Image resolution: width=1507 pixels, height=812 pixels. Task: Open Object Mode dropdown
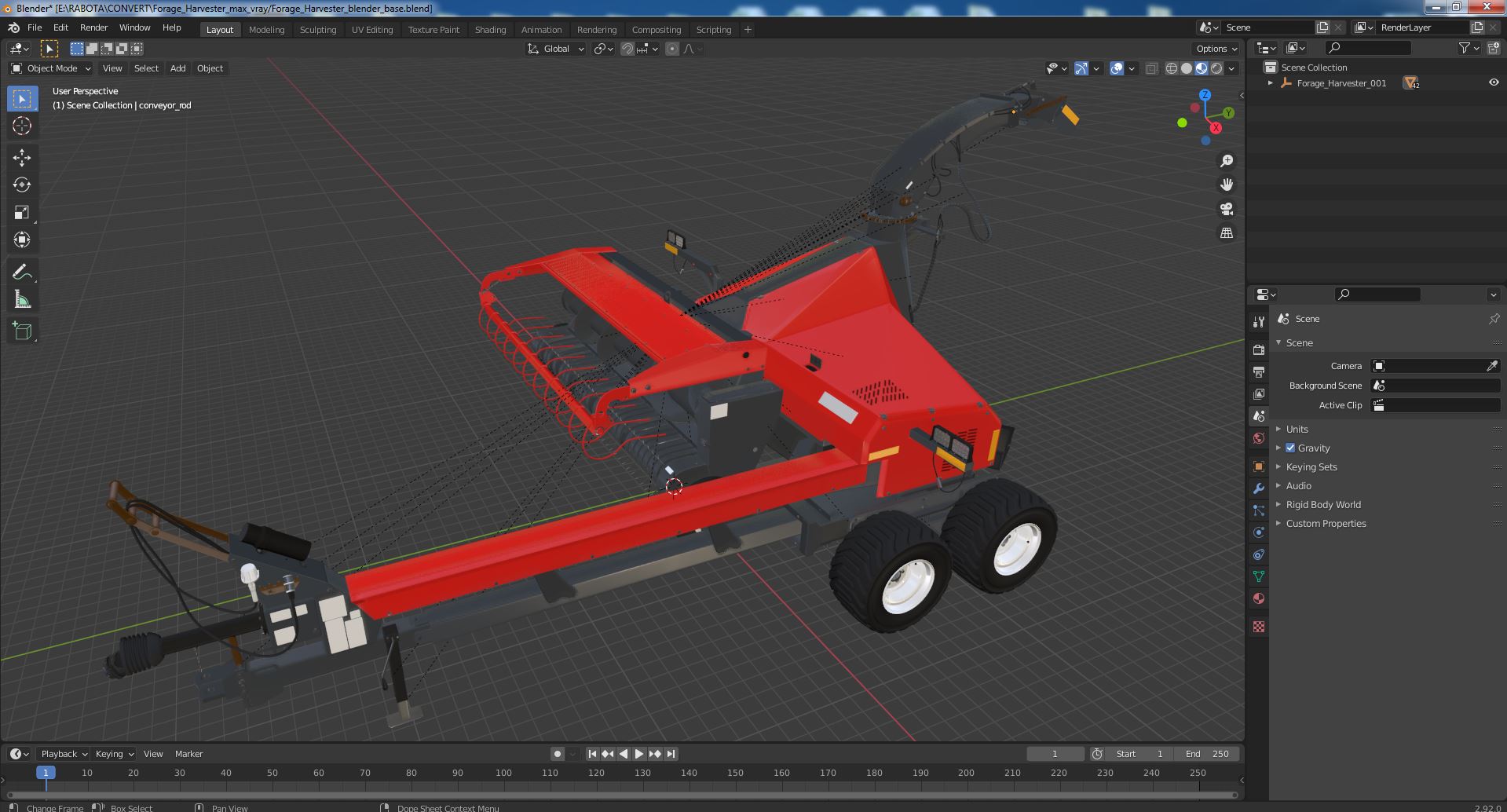pos(51,68)
